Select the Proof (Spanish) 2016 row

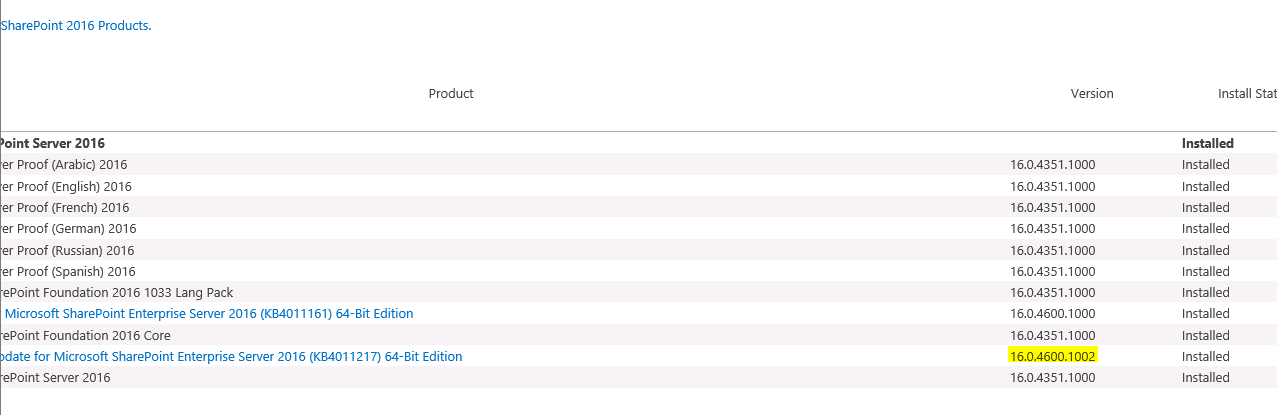click(638, 272)
